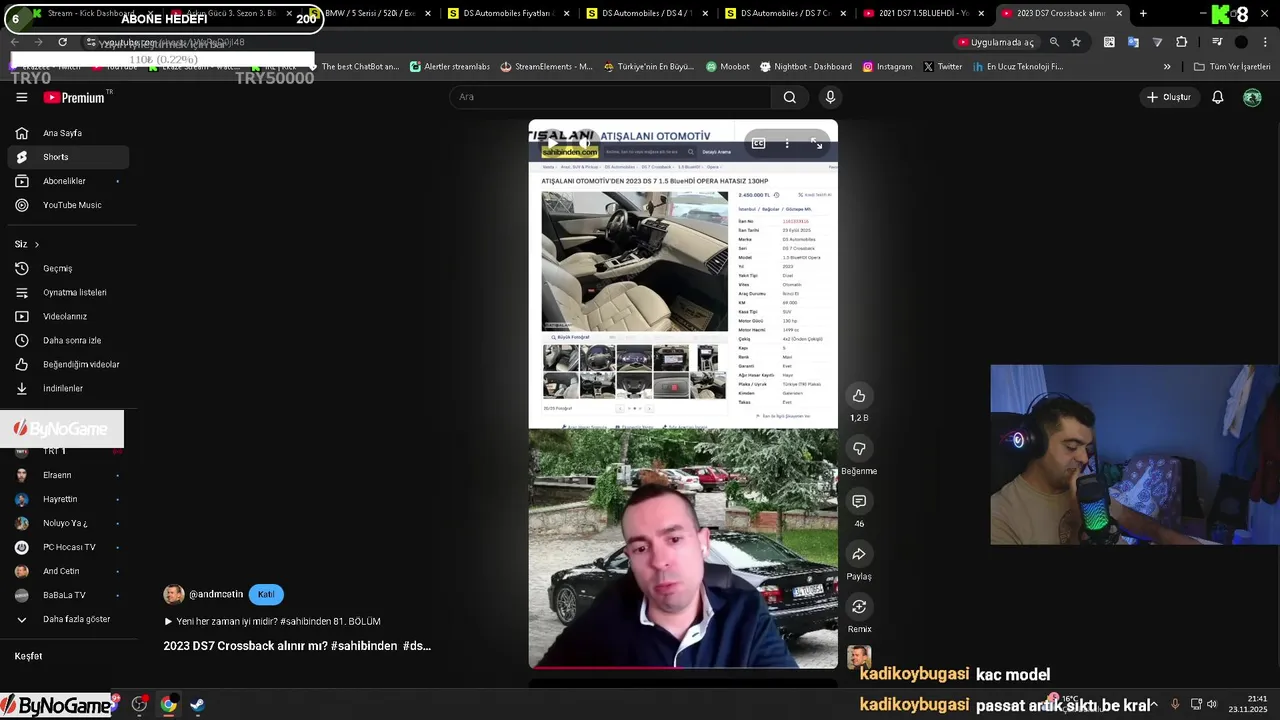
Task: Like the Short (1,2 B)
Action: point(859,396)
